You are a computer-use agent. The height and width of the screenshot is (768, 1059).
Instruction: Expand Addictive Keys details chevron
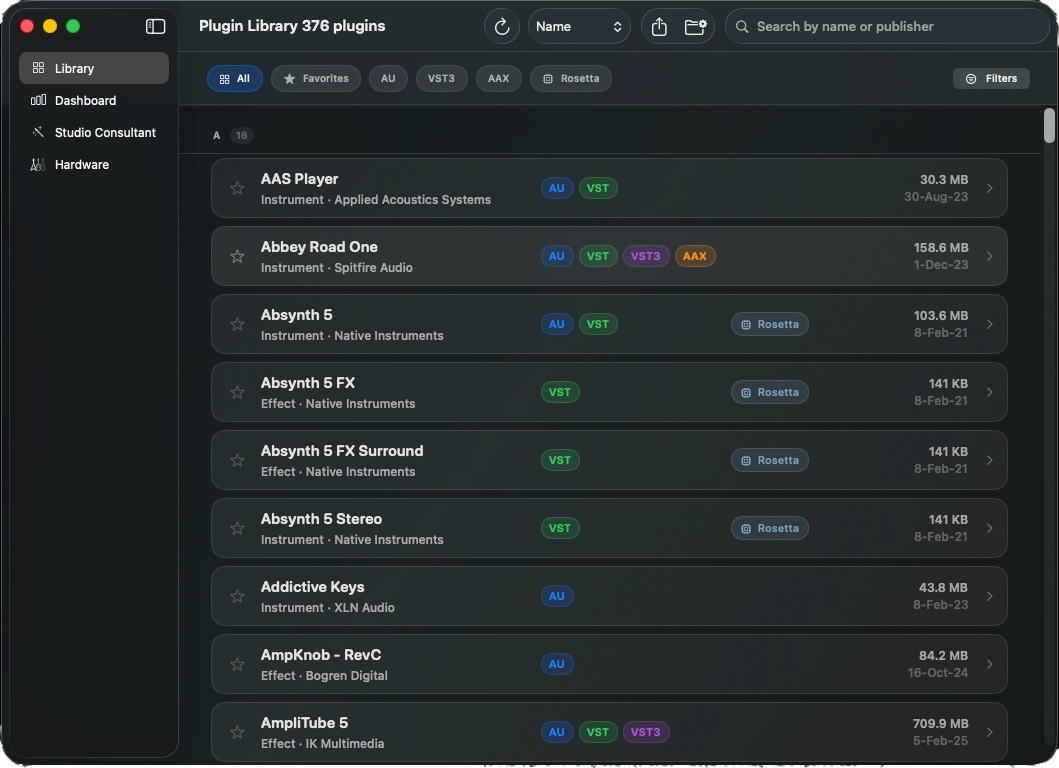[989, 596]
